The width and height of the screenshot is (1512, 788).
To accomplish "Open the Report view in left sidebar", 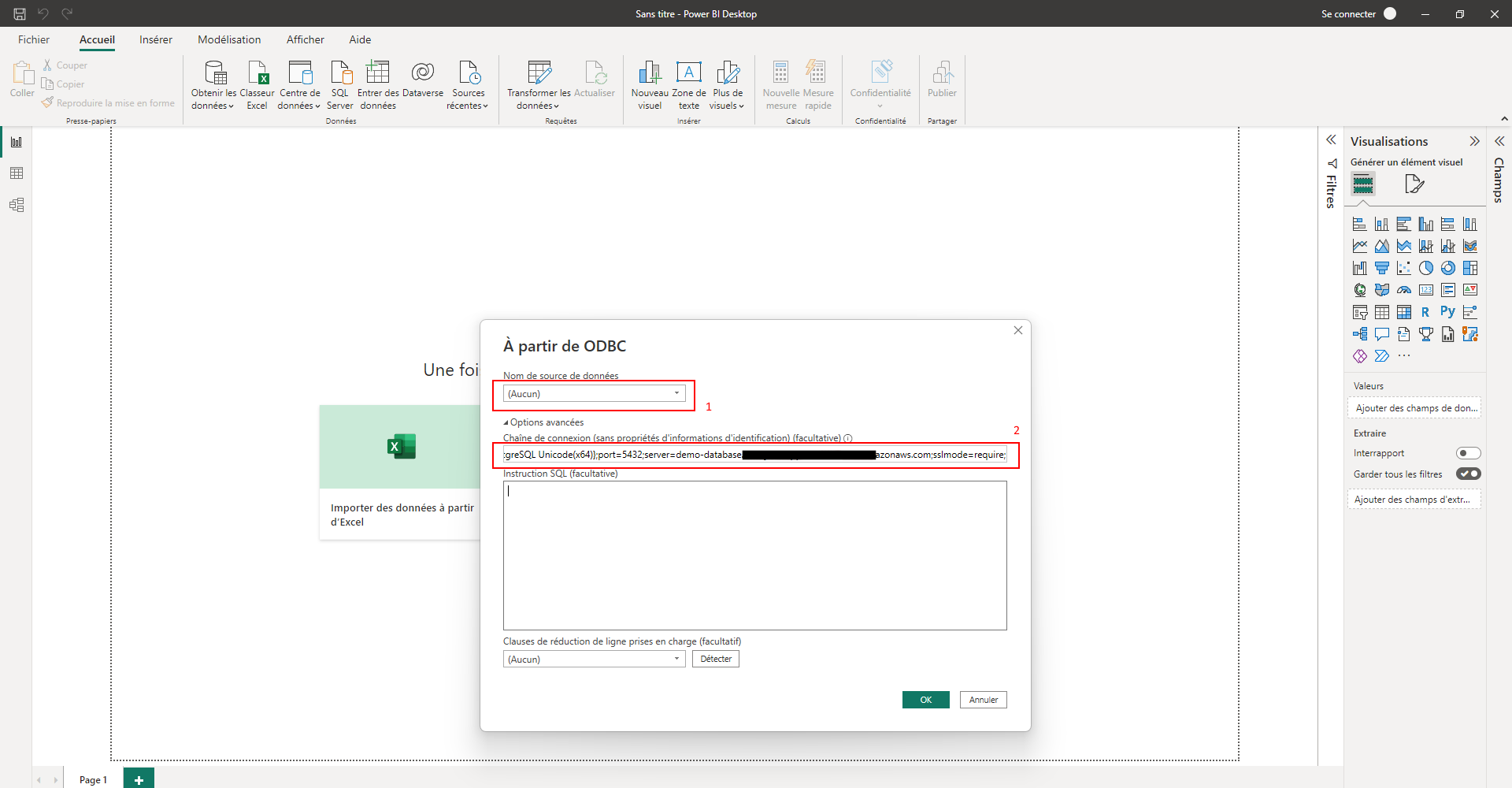I will pos(17,142).
